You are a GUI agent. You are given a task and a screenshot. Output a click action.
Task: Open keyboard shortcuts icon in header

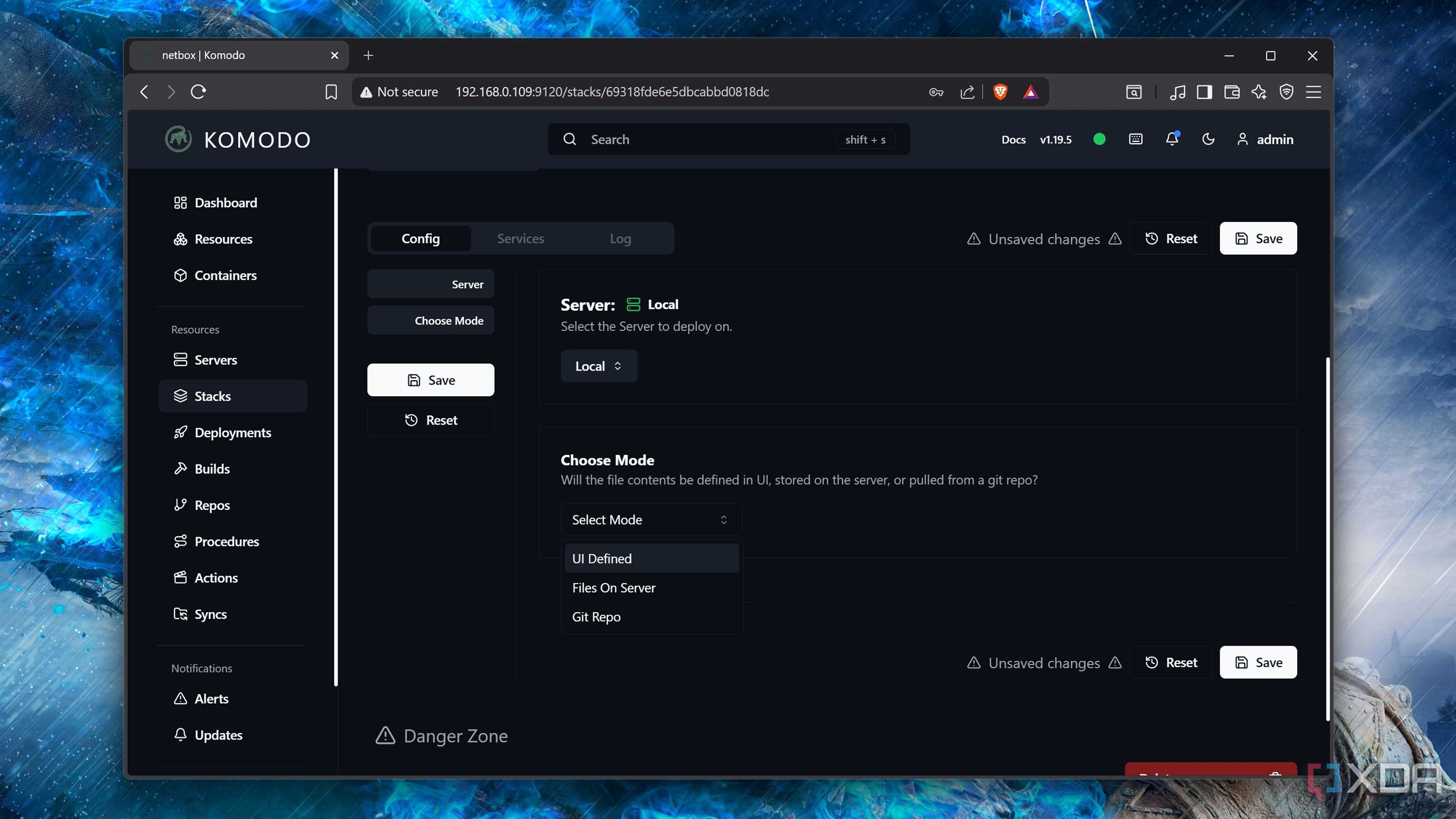1136,139
